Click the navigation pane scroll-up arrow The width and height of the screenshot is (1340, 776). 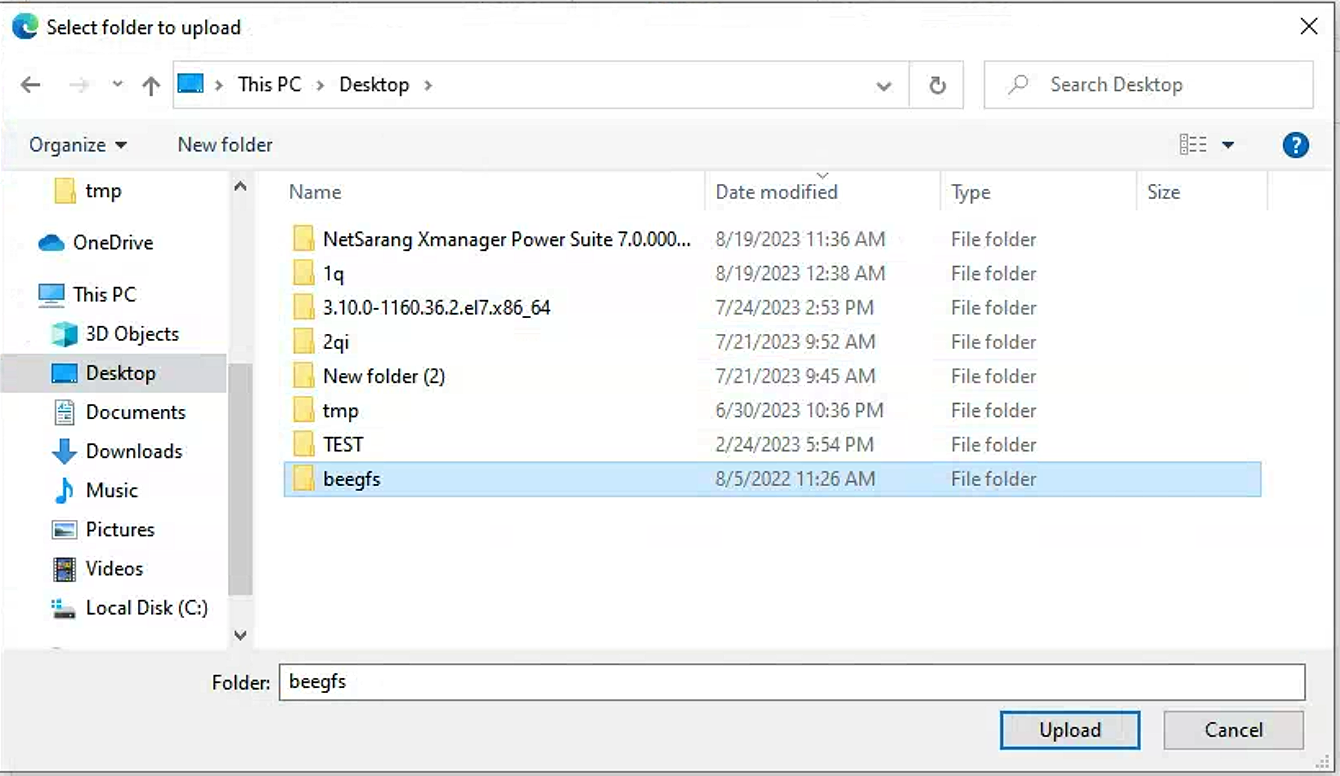(240, 186)
